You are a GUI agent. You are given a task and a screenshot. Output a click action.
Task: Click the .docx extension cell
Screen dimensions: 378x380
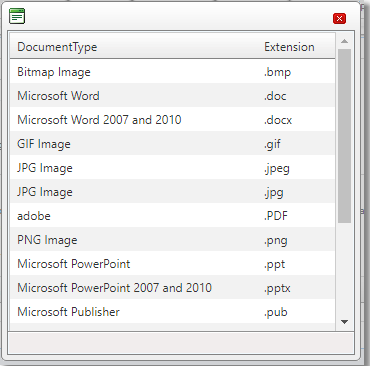[278, 120]
